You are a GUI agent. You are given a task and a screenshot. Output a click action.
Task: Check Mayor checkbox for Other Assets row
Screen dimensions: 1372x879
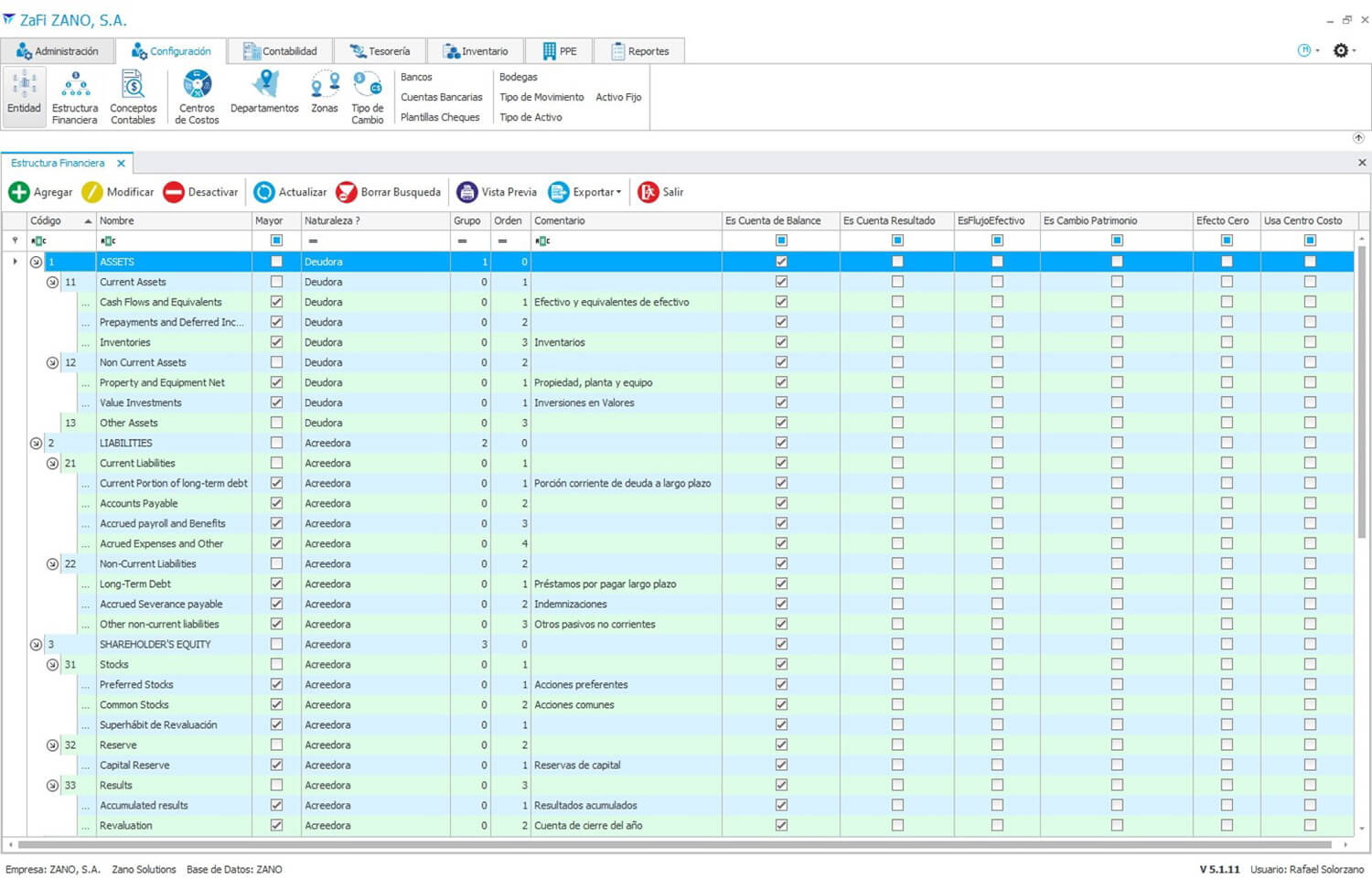tap(276, 423)
